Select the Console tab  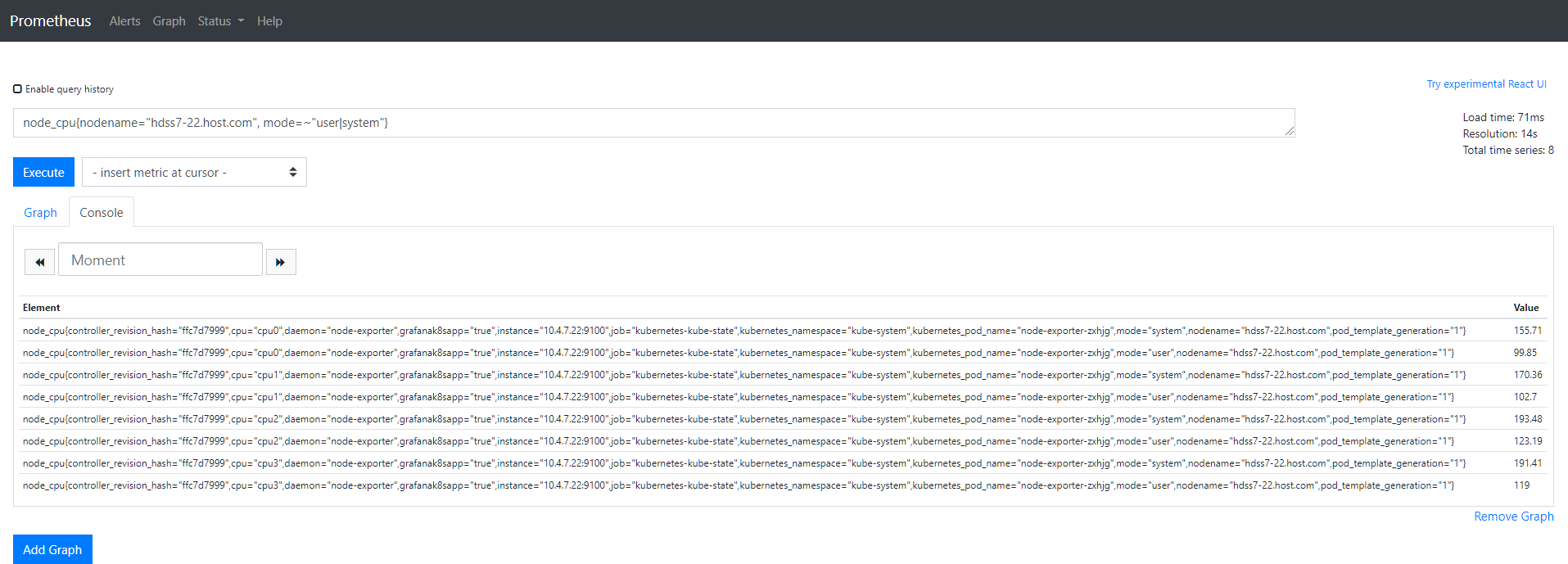(x=102, y=213)
